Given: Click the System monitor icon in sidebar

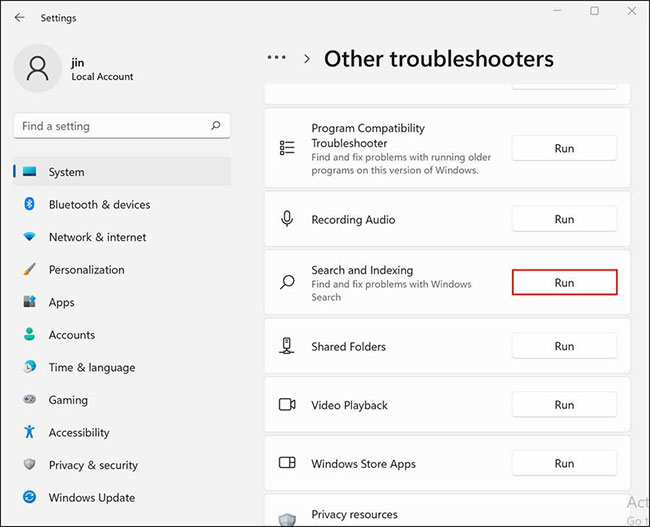Looking at the screenshot, I should coord(29,171).
